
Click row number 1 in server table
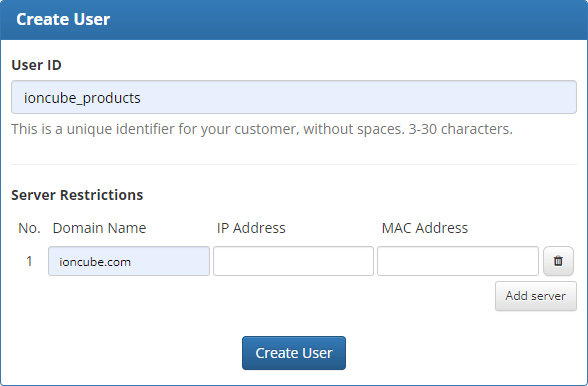click(29, 261)
